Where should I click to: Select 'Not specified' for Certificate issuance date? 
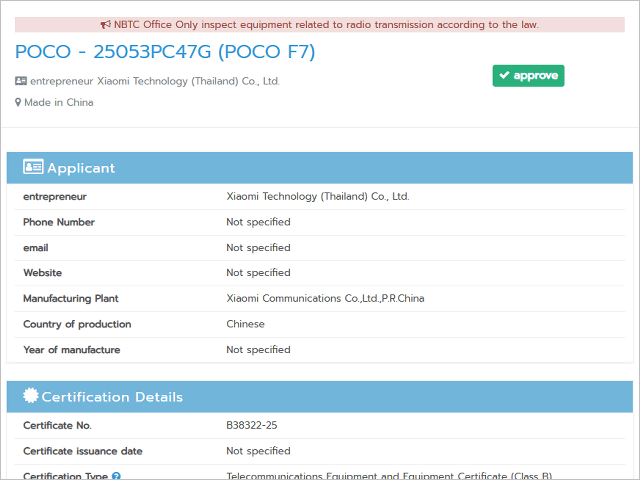tap(258, 451)
